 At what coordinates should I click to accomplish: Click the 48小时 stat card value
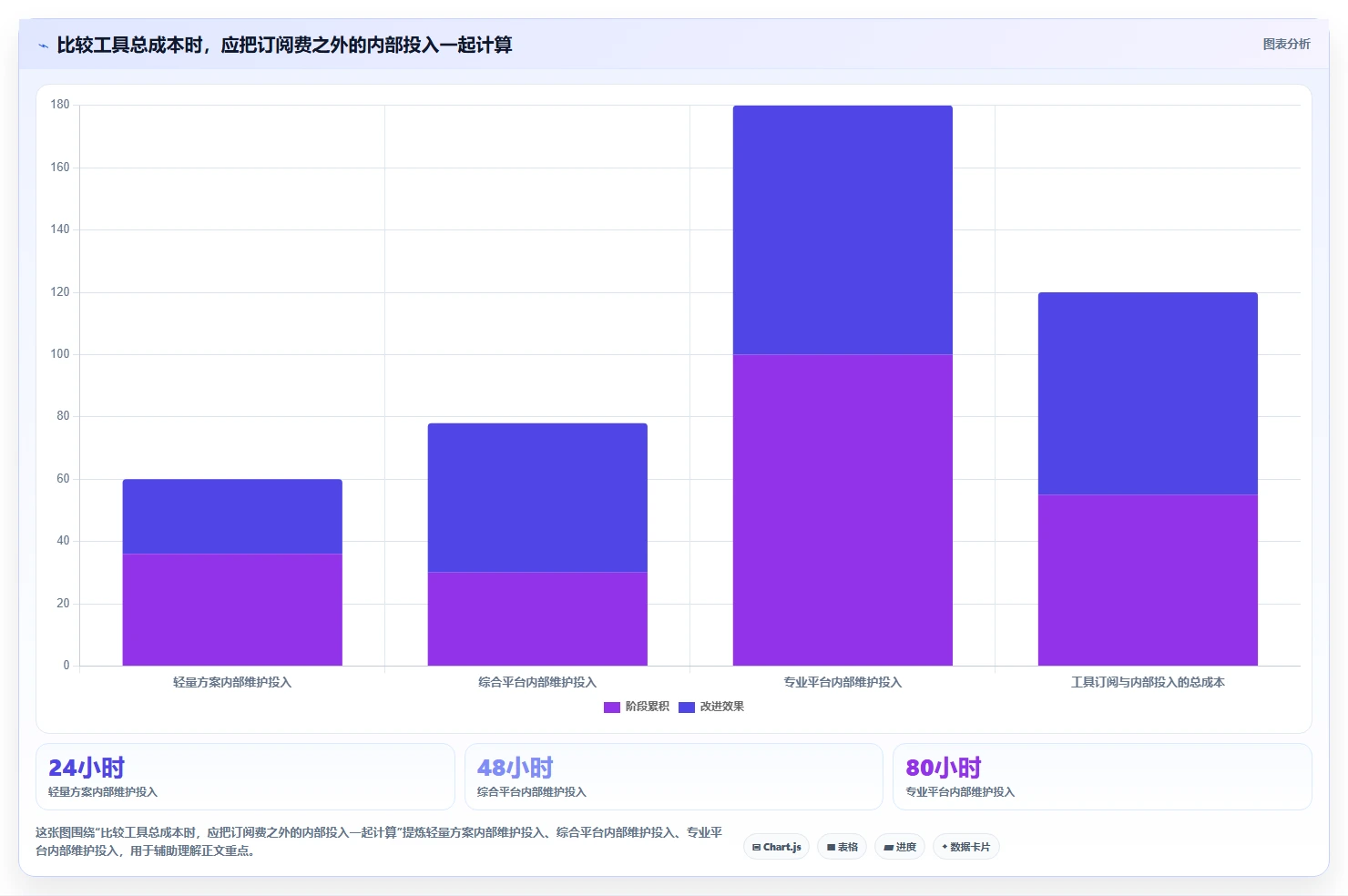[516, 768]
